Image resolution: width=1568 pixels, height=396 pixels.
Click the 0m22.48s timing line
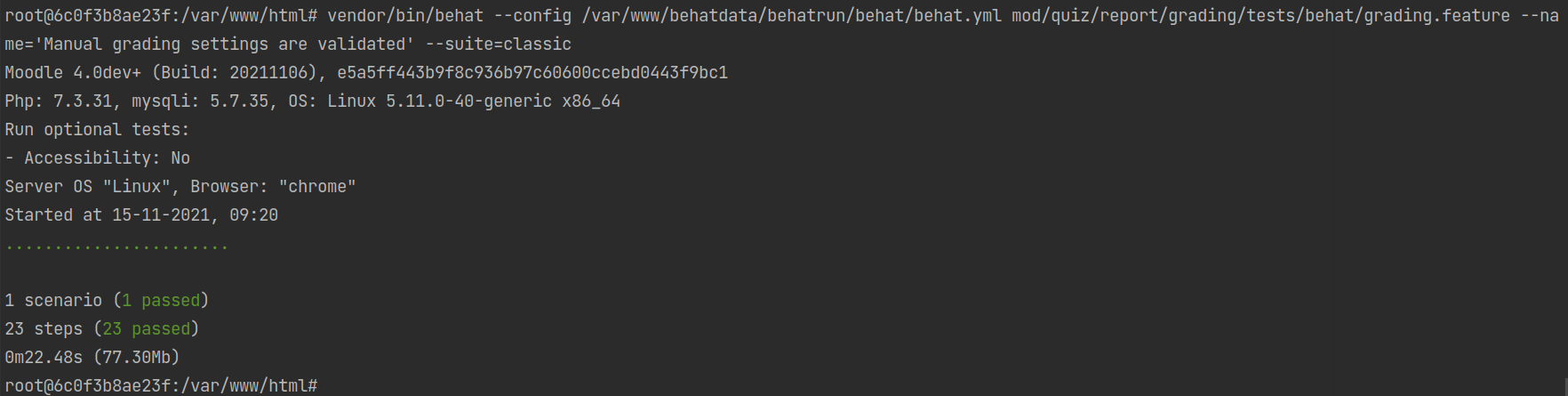point(92,357)
